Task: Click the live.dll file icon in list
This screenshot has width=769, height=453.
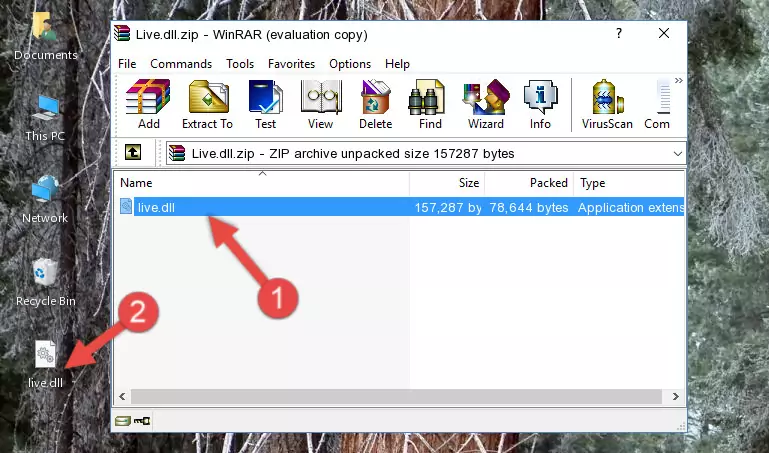Action: [126, 206]
